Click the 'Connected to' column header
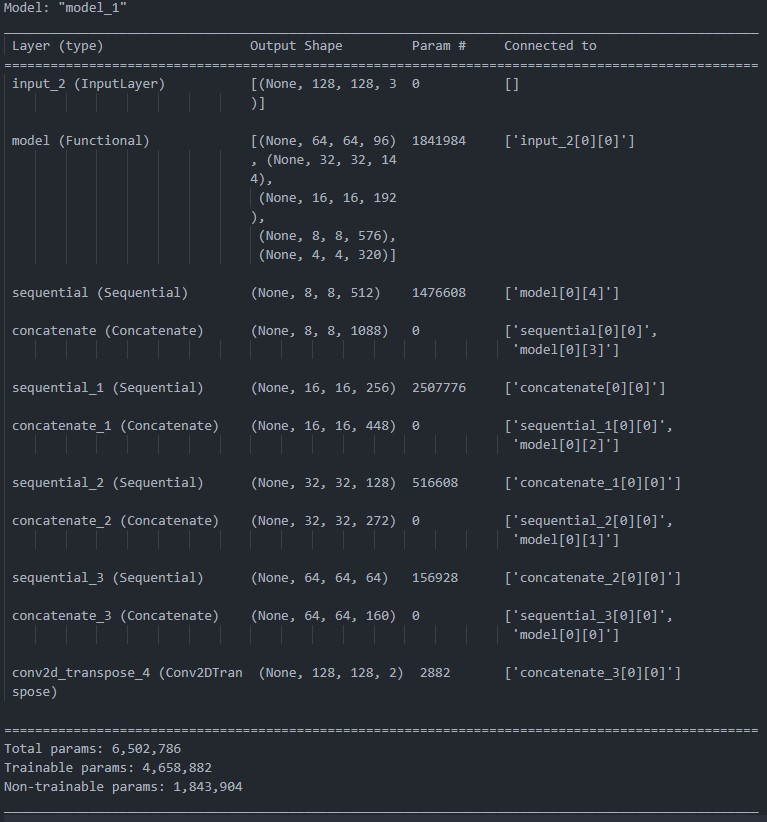 pos(550,46)
